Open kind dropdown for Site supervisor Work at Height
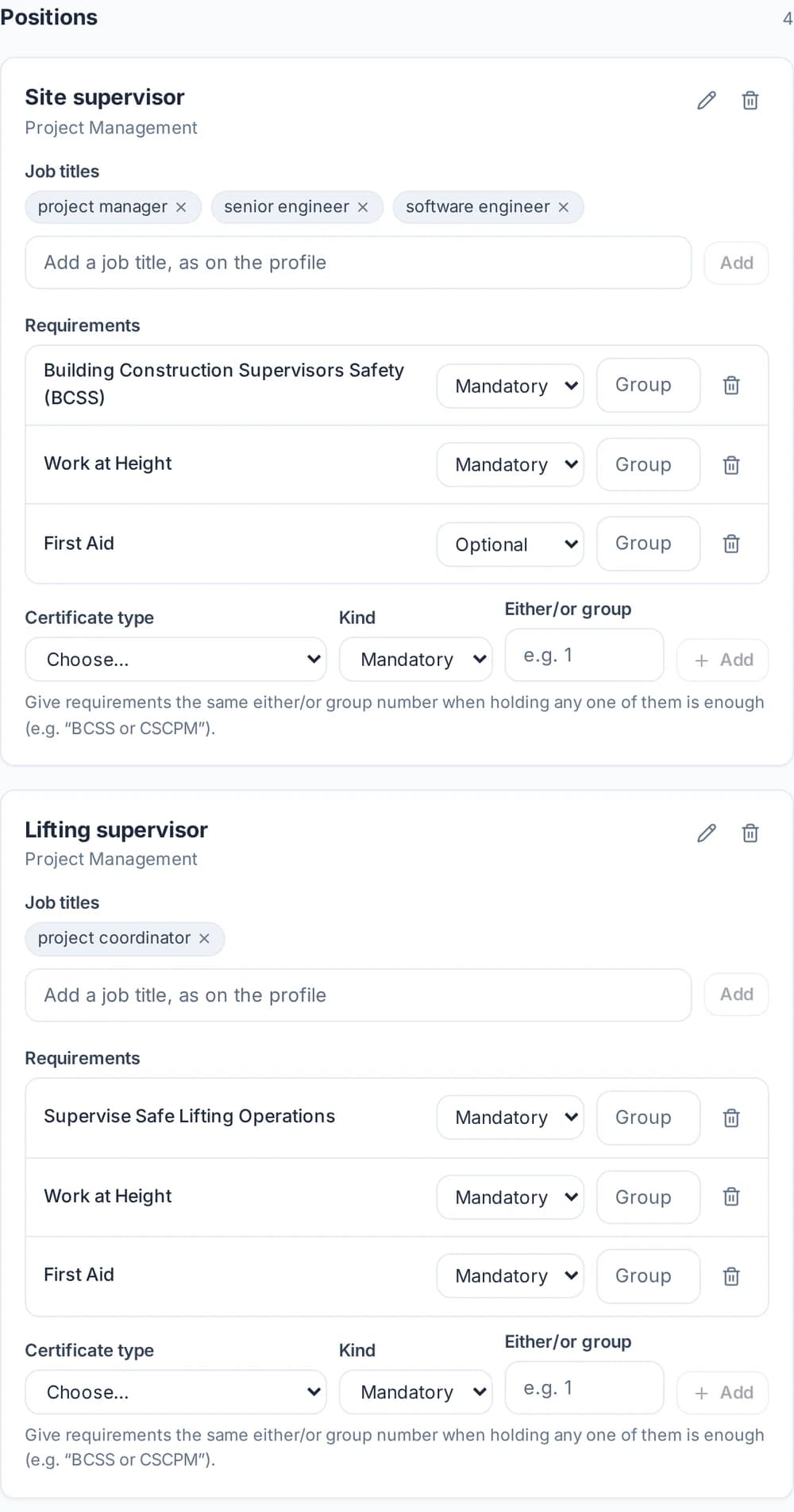Viewport: 794px width, 1512px height. pyautogui.click(x=510, y=464)
